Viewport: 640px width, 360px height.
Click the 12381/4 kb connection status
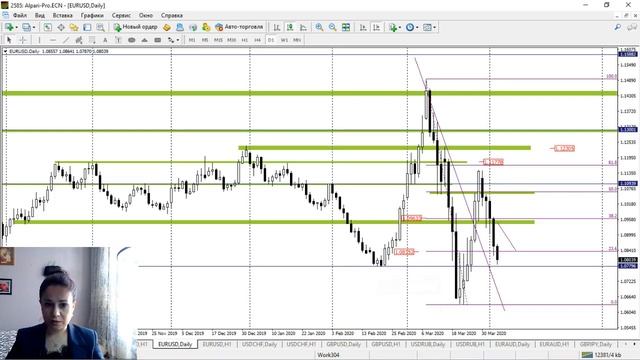pyautogui.click(x=602, y=355)
